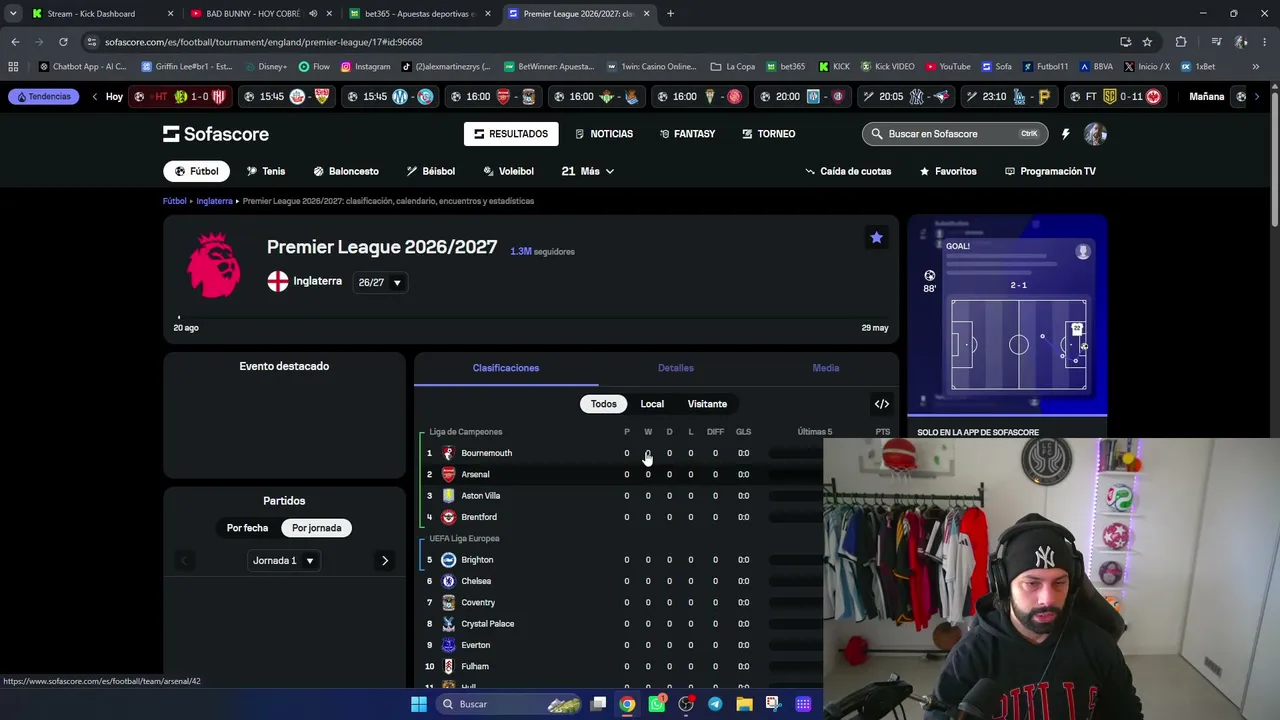1280x720 pixels.
Task: Toggle the Tendencias pill in the scores bar
Action: click(43, 97)
